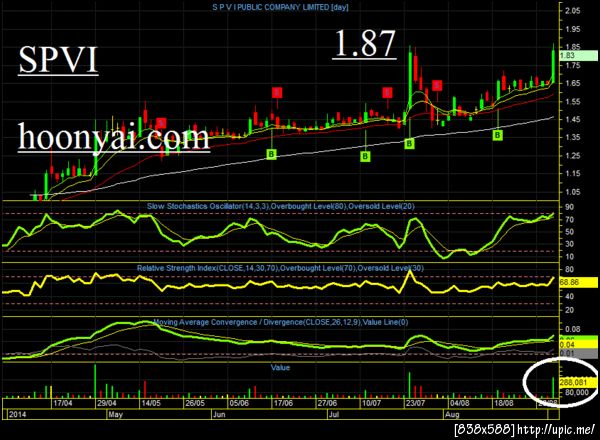Image resolution: width=600 pixels, height=440 pixels.
Task: Click the red S sell marker after the 23/07 spike
Action: pyautogui.click(x=437, y=85)
